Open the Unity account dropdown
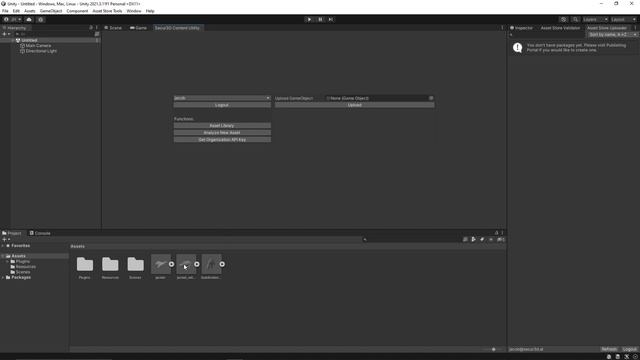The width and height of the screenshot is (640, 360). tap(12, 19)
